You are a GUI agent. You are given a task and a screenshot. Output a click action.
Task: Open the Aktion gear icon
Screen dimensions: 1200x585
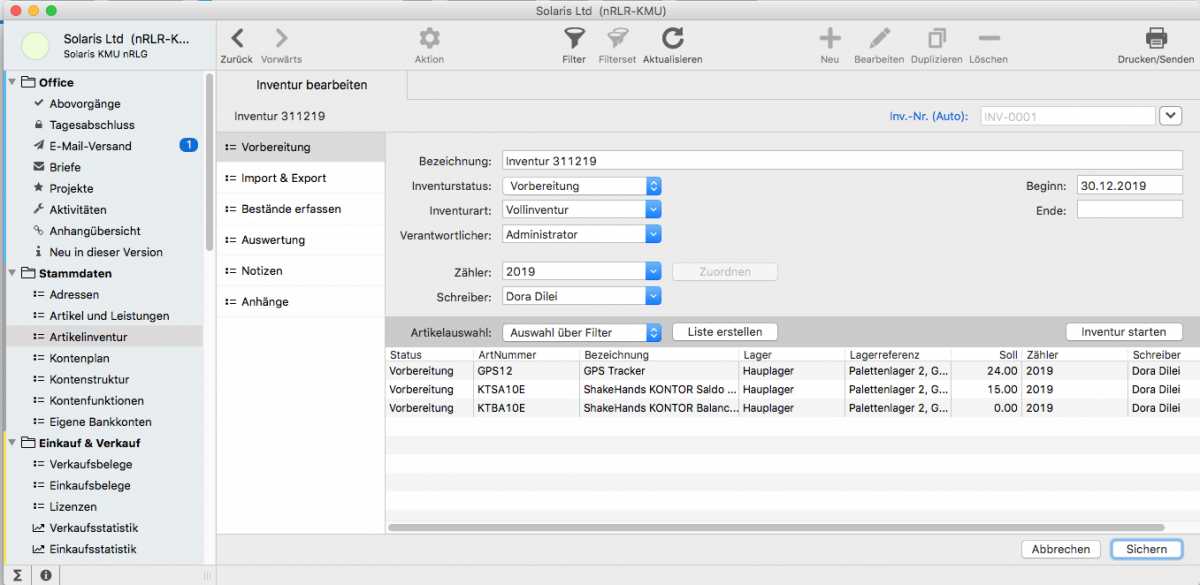click(429, 39)
